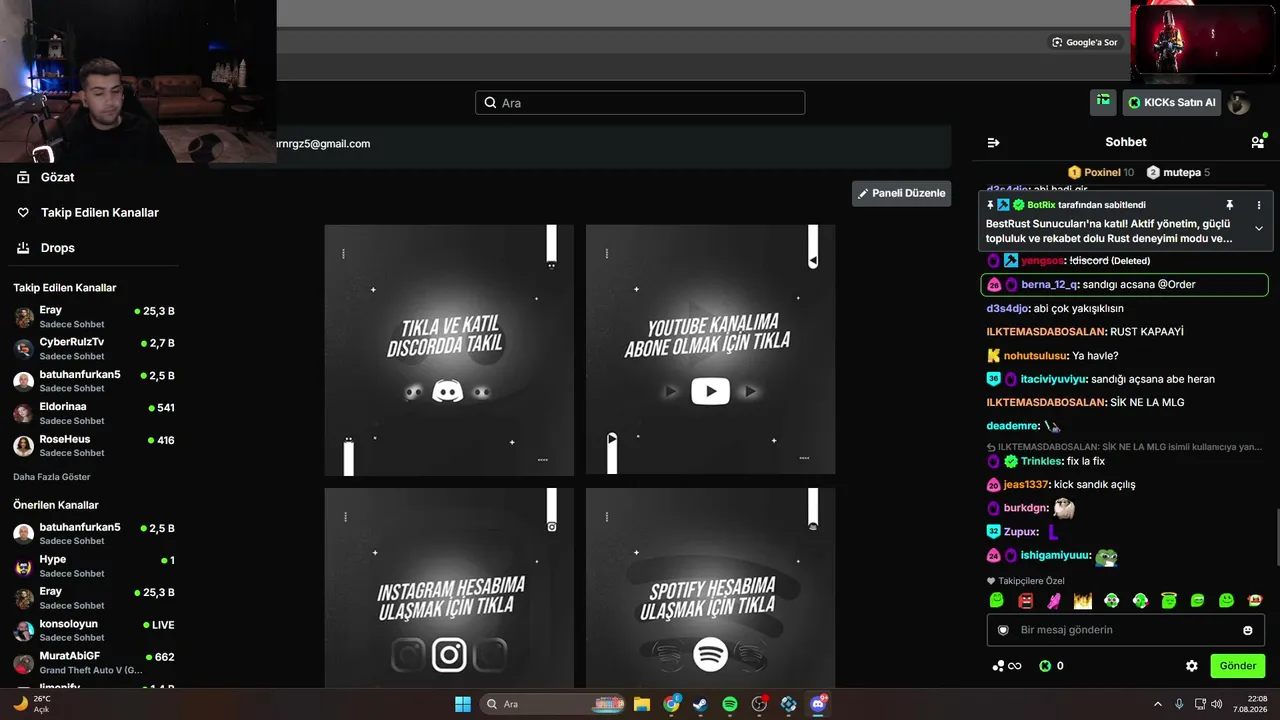Unpin the pinned BotRix message
The height and width of the screenshot is (720, 1280).
point(1230,205)
